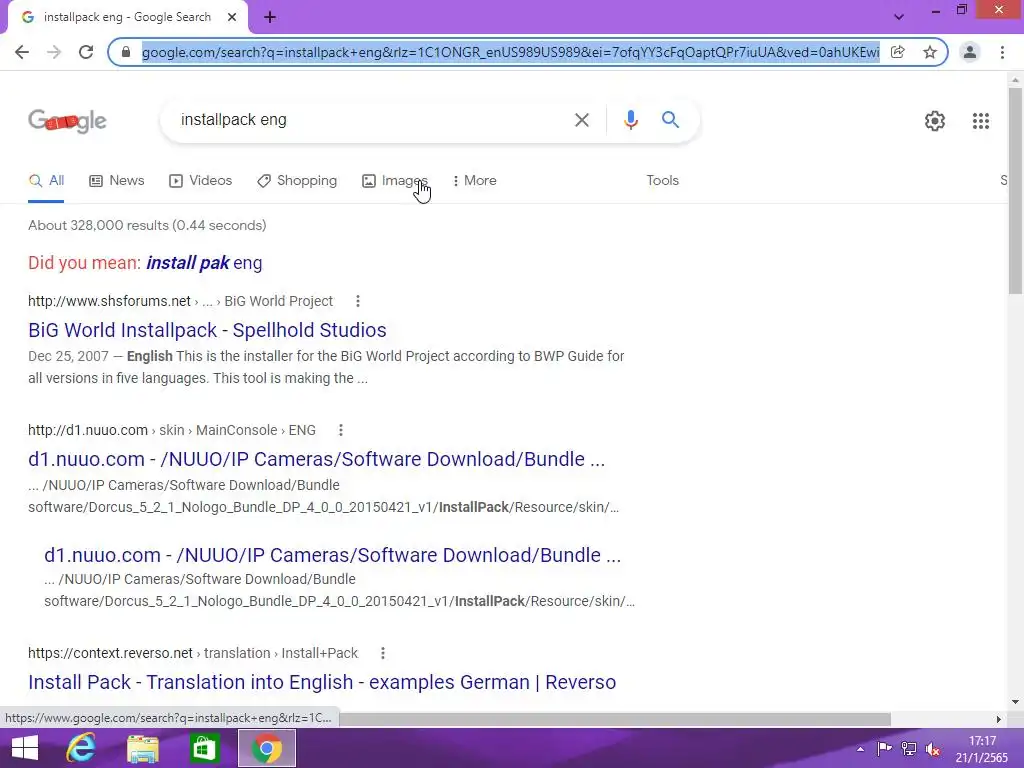Open File Explorer from the taskbar
Screen dimensions: 1024x768
[143, 748]
